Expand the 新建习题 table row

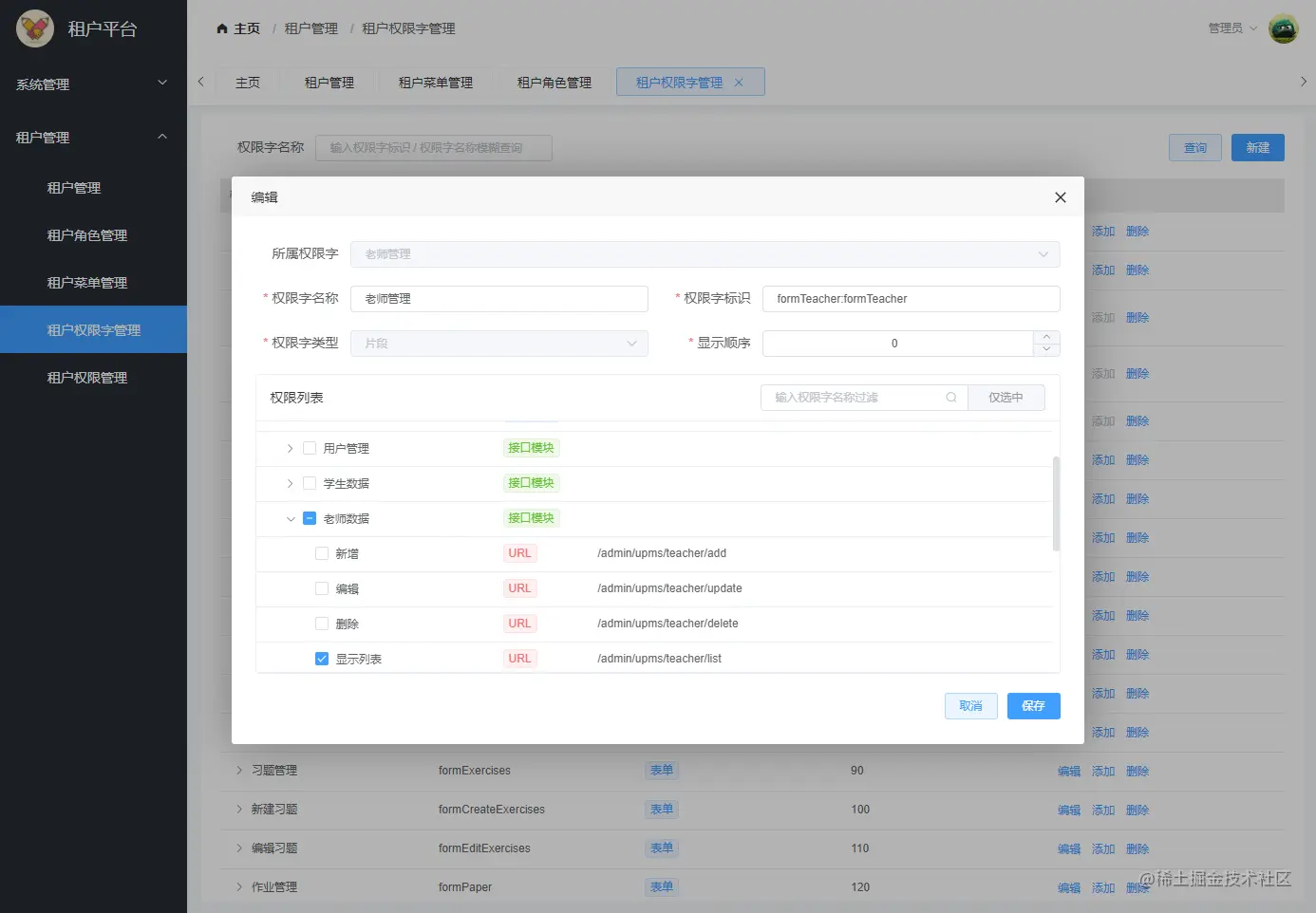coord(239,810)
